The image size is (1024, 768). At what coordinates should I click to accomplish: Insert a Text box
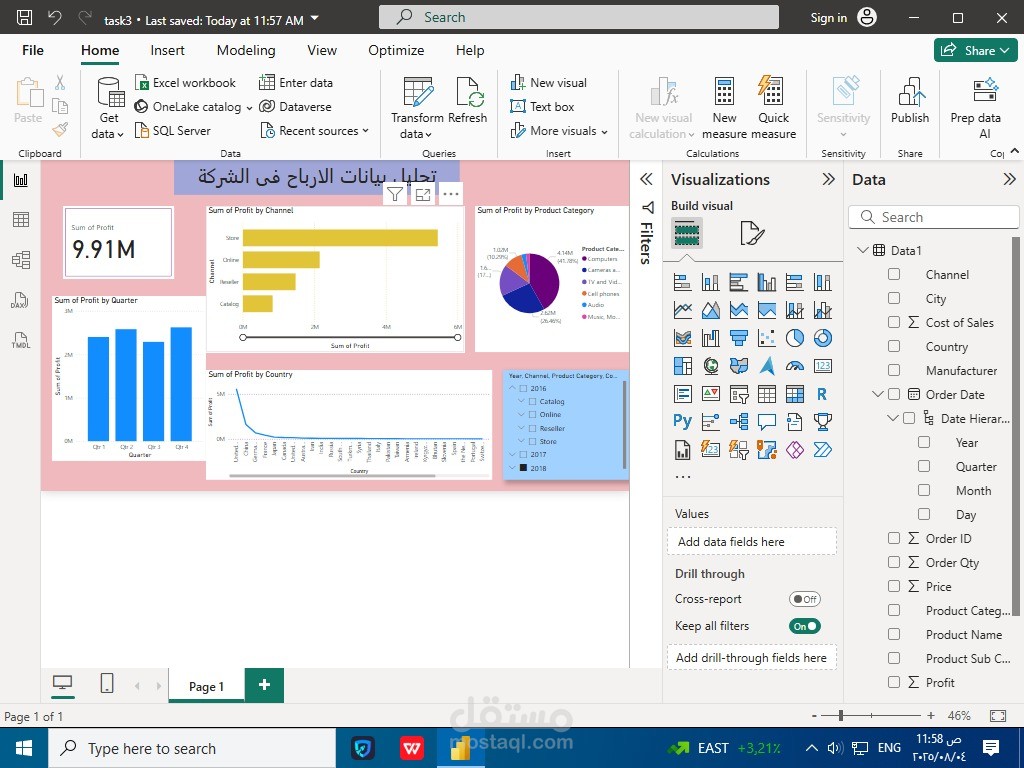(543, 106)
